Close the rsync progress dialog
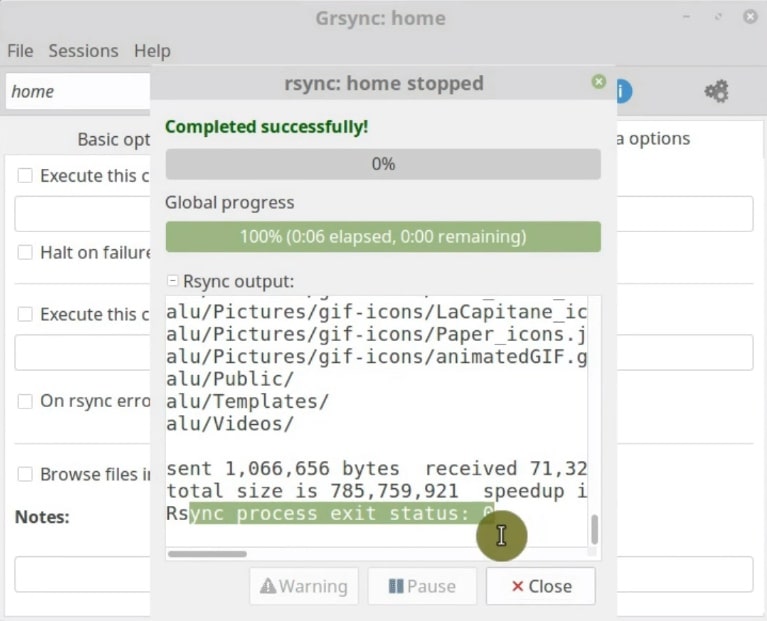The width and height of the screenshot is (767, 621). pyautogui.click(x=541, y=586)
